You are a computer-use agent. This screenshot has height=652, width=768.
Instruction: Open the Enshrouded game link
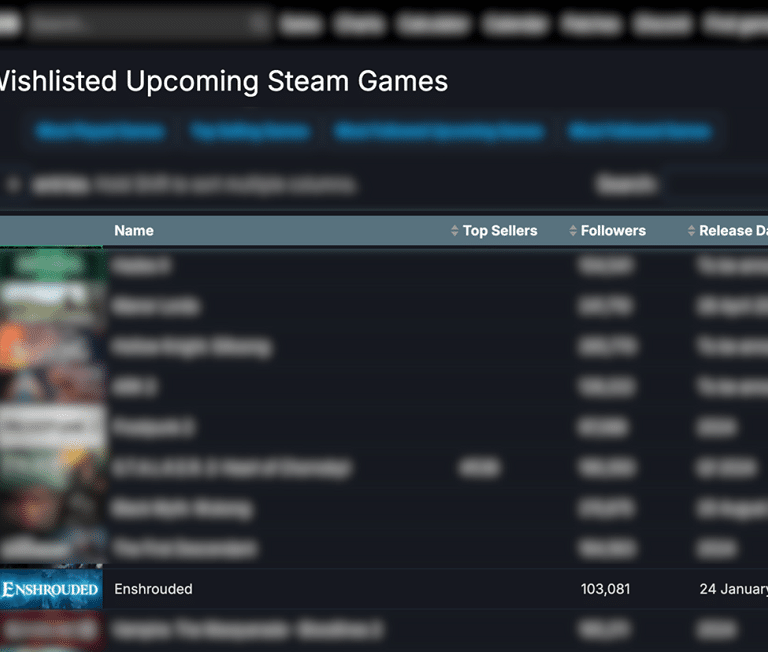click(153, 589)
